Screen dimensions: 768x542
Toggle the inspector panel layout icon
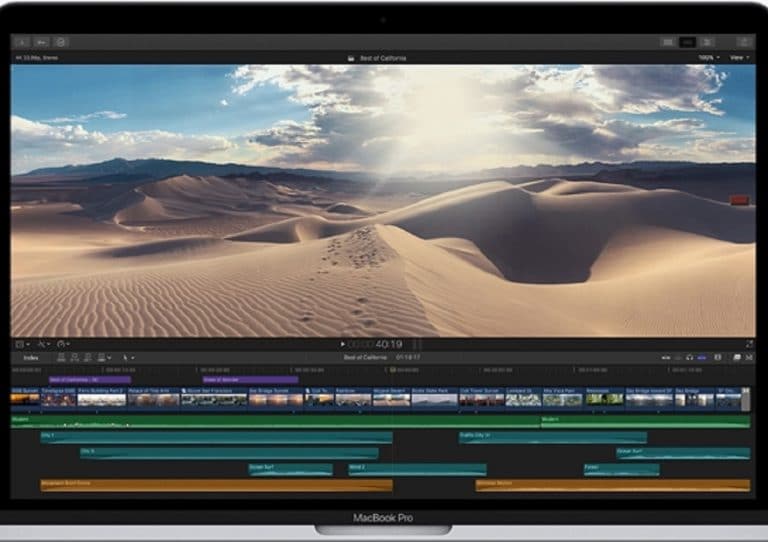(707, 42)
